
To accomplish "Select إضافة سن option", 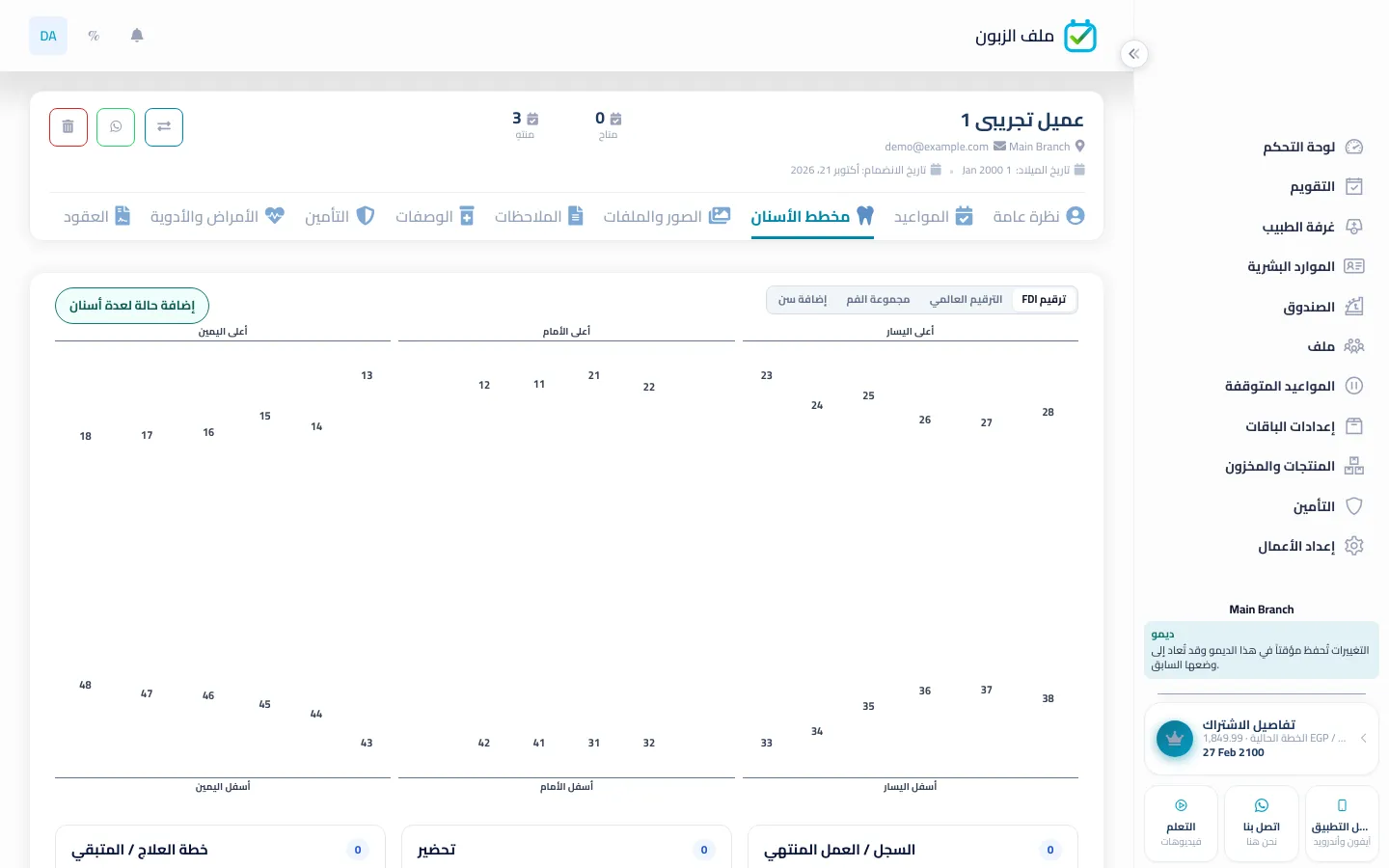I will (803, 299).
